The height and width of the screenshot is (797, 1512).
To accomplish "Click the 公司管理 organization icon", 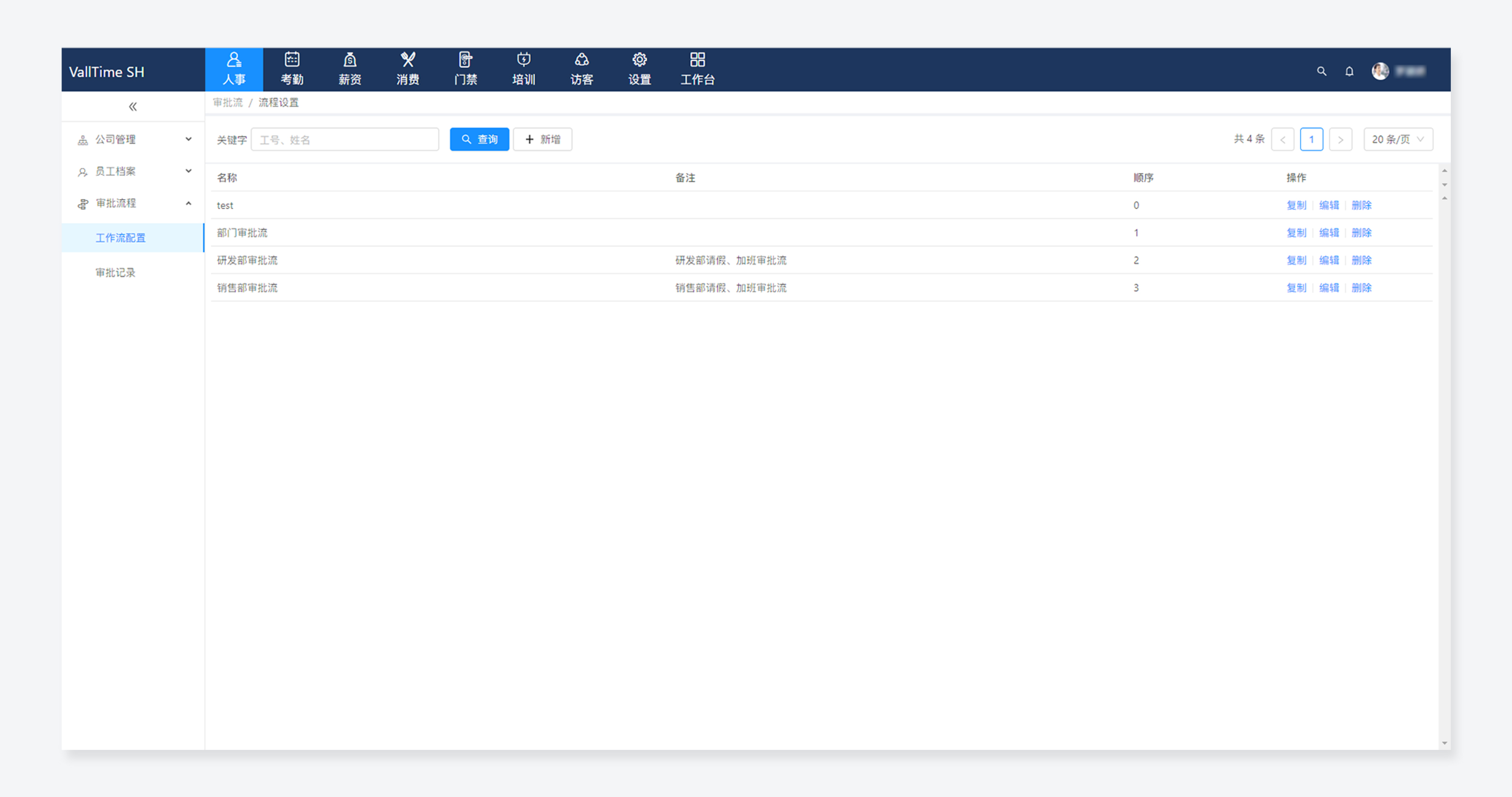I will pyautogui.click(x=83, y=140).
